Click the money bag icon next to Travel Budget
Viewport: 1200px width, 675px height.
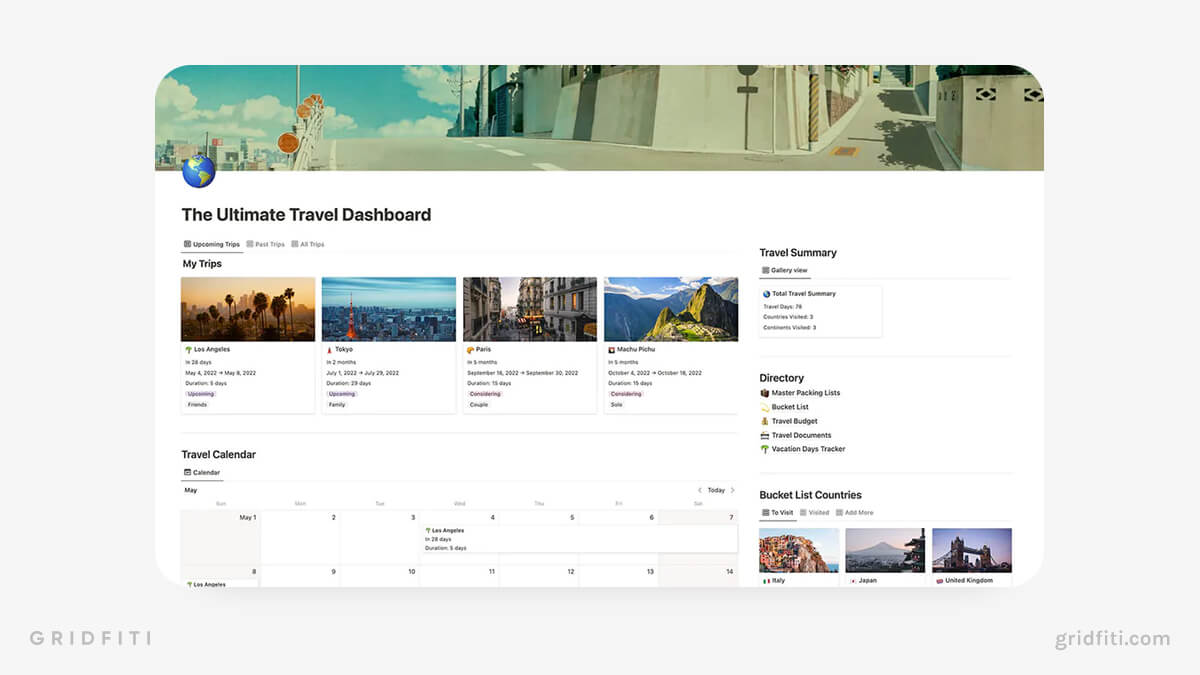pyautogui.click(x=764, y=421)
